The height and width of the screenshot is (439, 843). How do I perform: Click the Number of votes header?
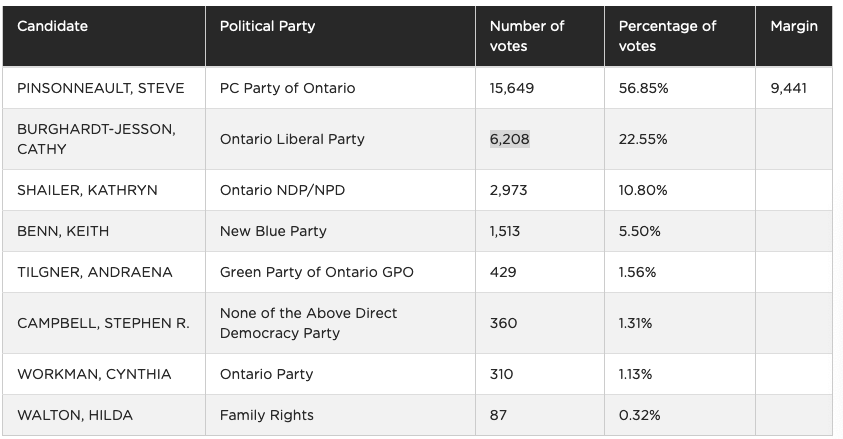[527, 36]
